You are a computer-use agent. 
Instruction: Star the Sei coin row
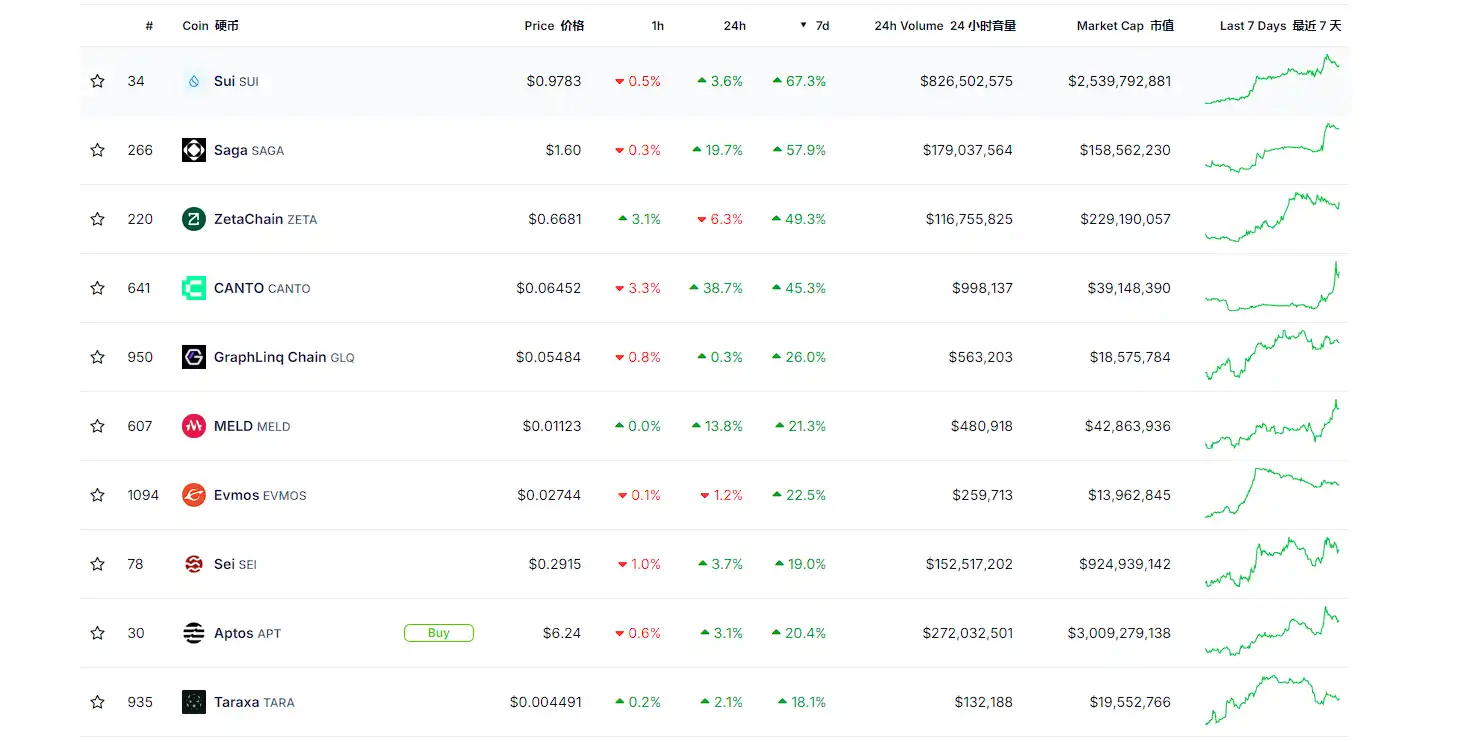[97, 564]
